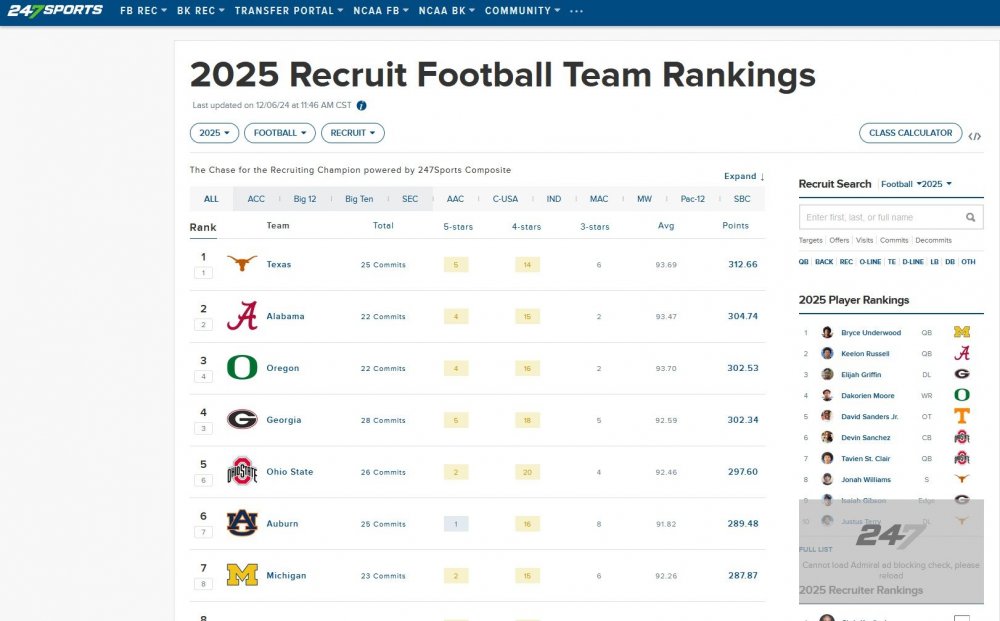Open the 2025 year dropdown
This screenshot has height=621, width=1000.
click(214, 133)
